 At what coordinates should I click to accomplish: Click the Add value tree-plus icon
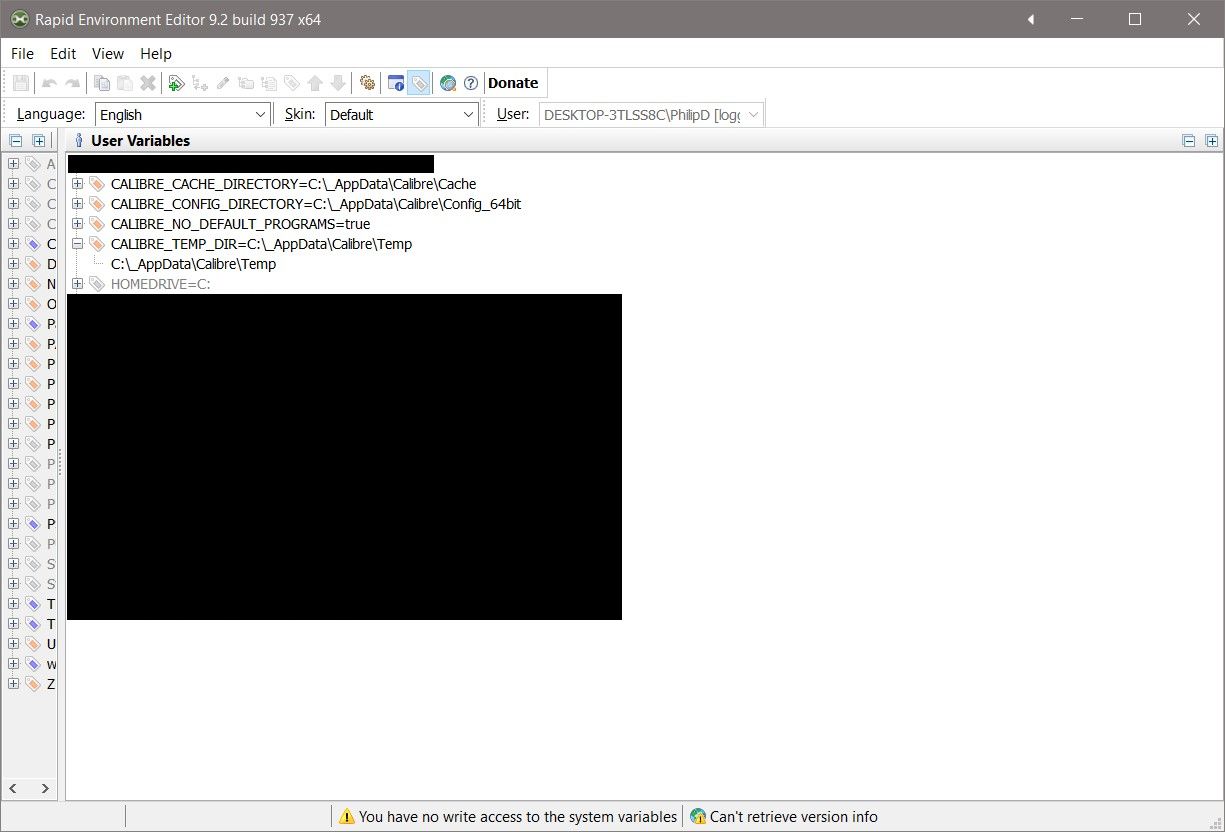coord(200,83)
